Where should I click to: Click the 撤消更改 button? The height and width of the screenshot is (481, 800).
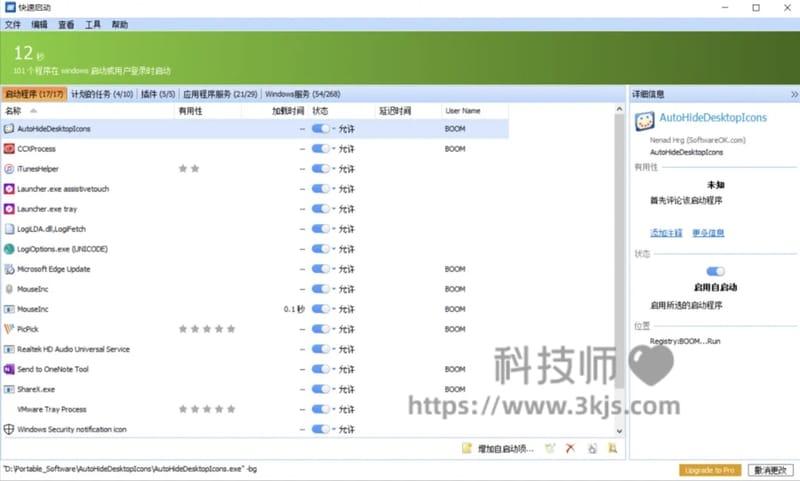[770, 470]
